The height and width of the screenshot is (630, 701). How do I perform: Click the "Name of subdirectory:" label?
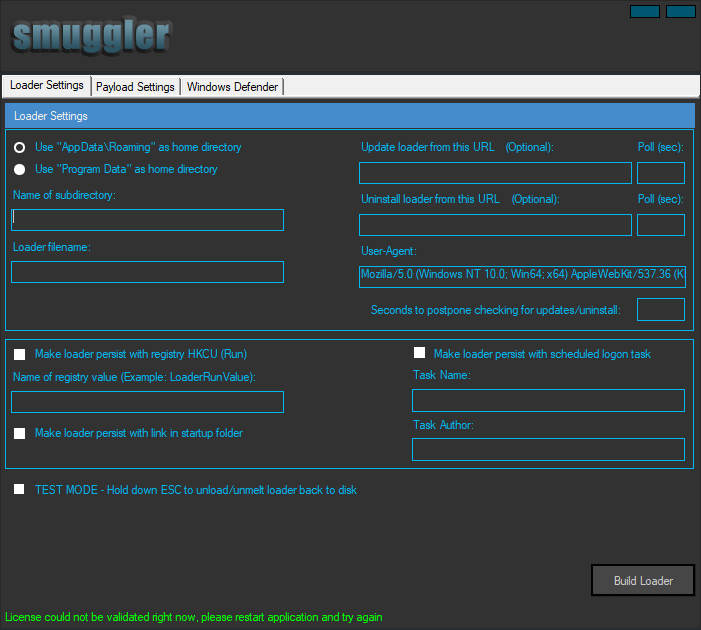point(64,195)
